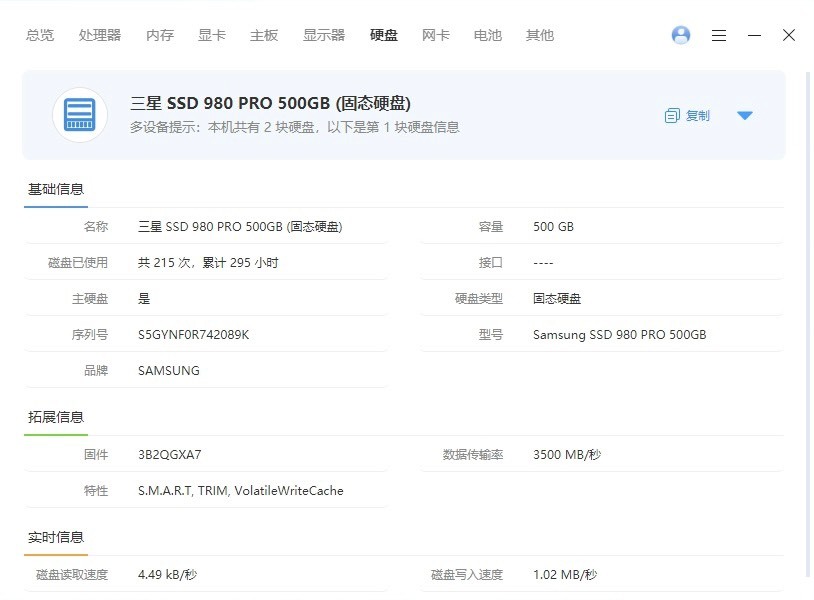
Task: Open the 显示器 tab
Action: coord(324,35)
